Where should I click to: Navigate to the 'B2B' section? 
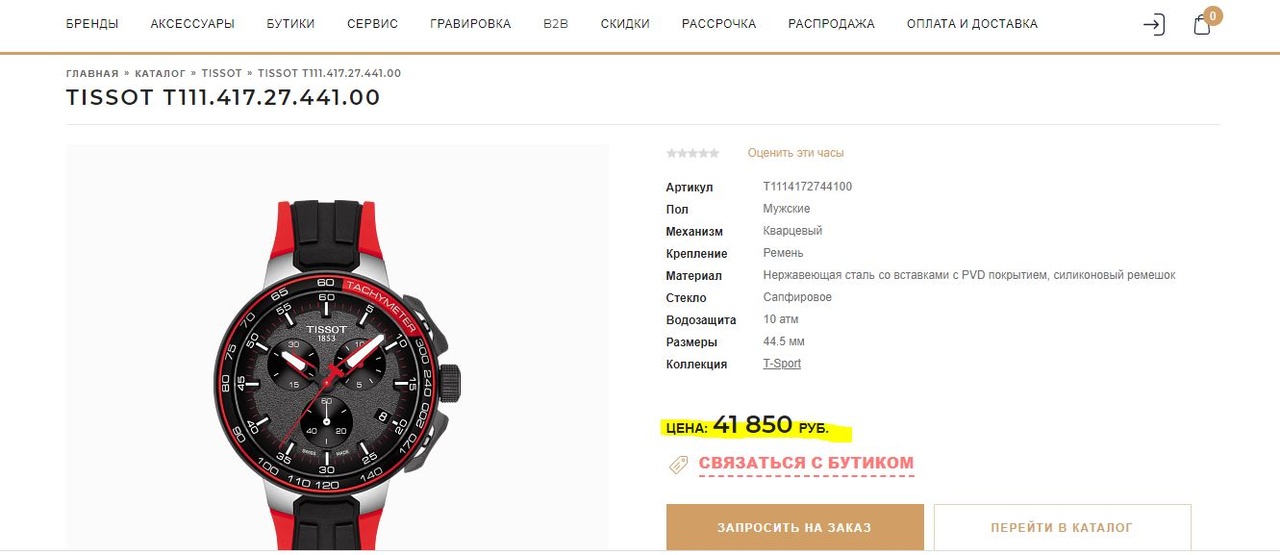click(556, 23)
